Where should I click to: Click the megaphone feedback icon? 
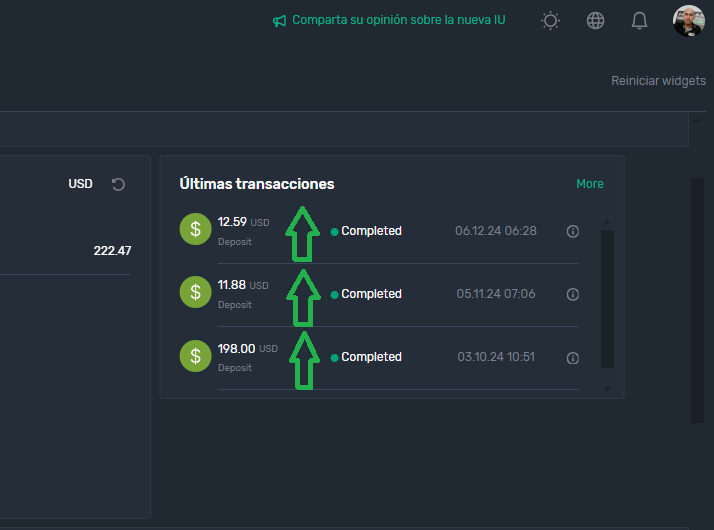click(x=279, y=21)
